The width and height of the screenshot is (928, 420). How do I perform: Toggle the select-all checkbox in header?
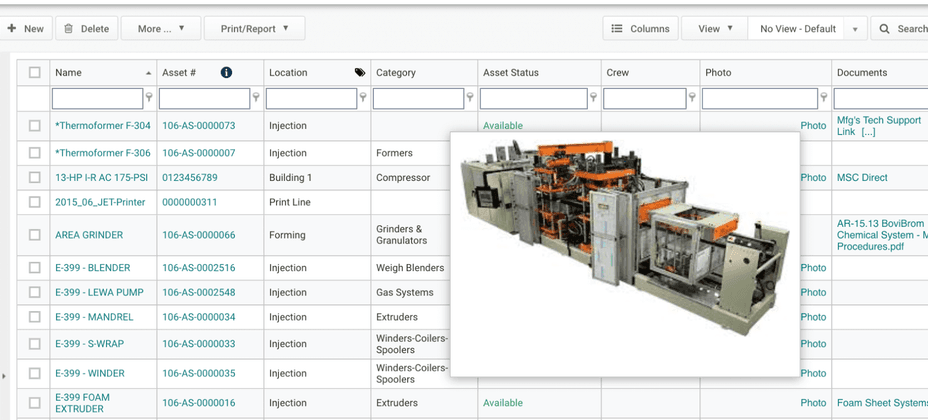[35, 73]
